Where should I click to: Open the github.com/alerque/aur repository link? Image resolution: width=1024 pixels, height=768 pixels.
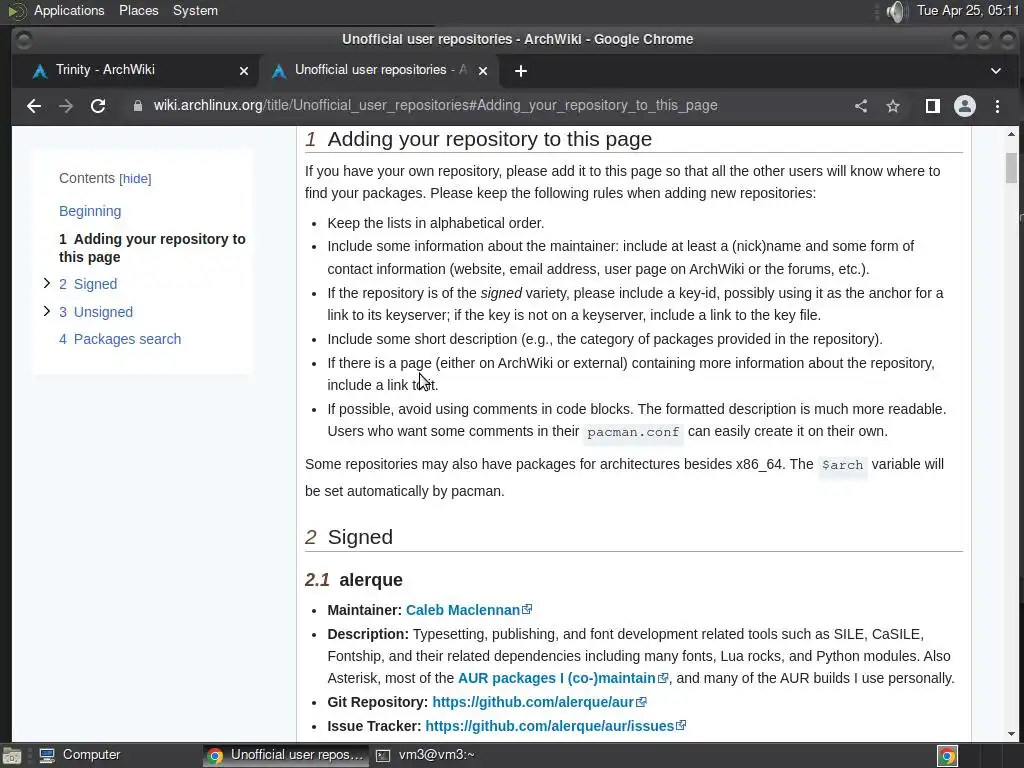(x=533, y=702)
